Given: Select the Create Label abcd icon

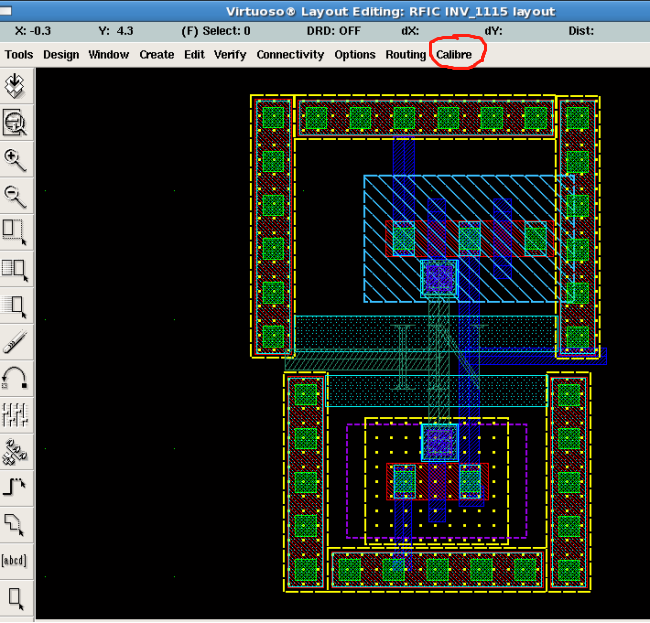Looking at the screenshot, I should click(x=15, y=561).
